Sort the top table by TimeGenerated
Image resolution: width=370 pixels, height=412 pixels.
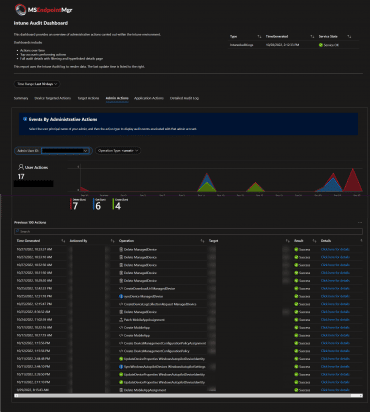tap(312, 36)
